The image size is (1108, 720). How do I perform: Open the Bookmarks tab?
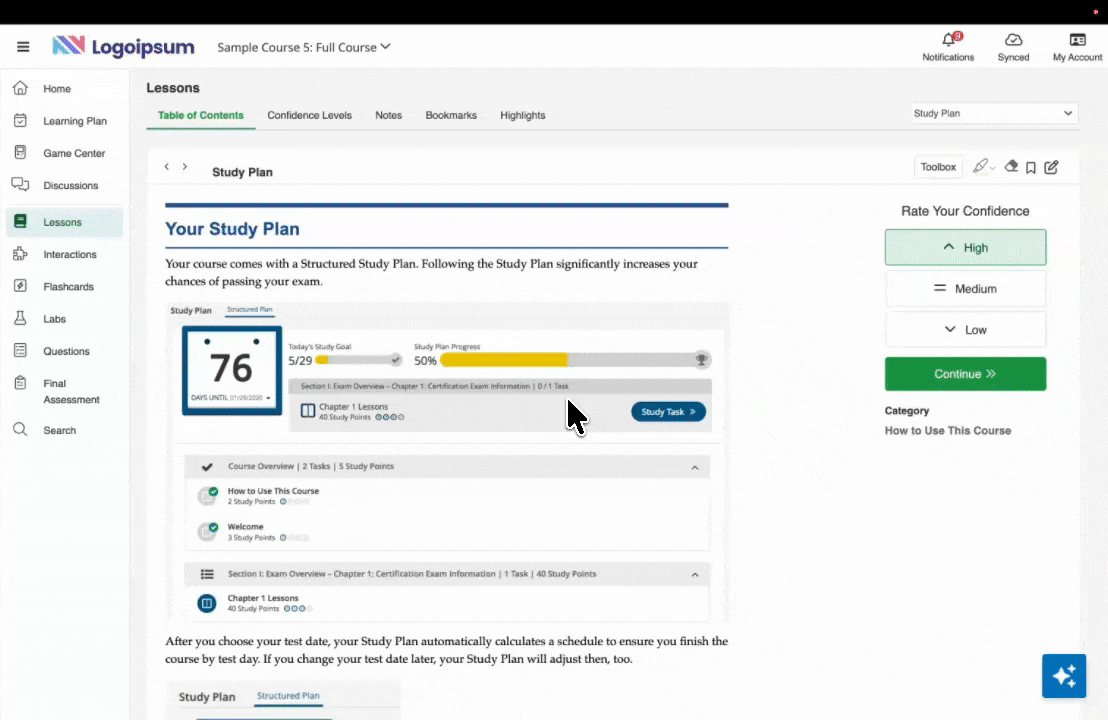click(x=451, y=115)
